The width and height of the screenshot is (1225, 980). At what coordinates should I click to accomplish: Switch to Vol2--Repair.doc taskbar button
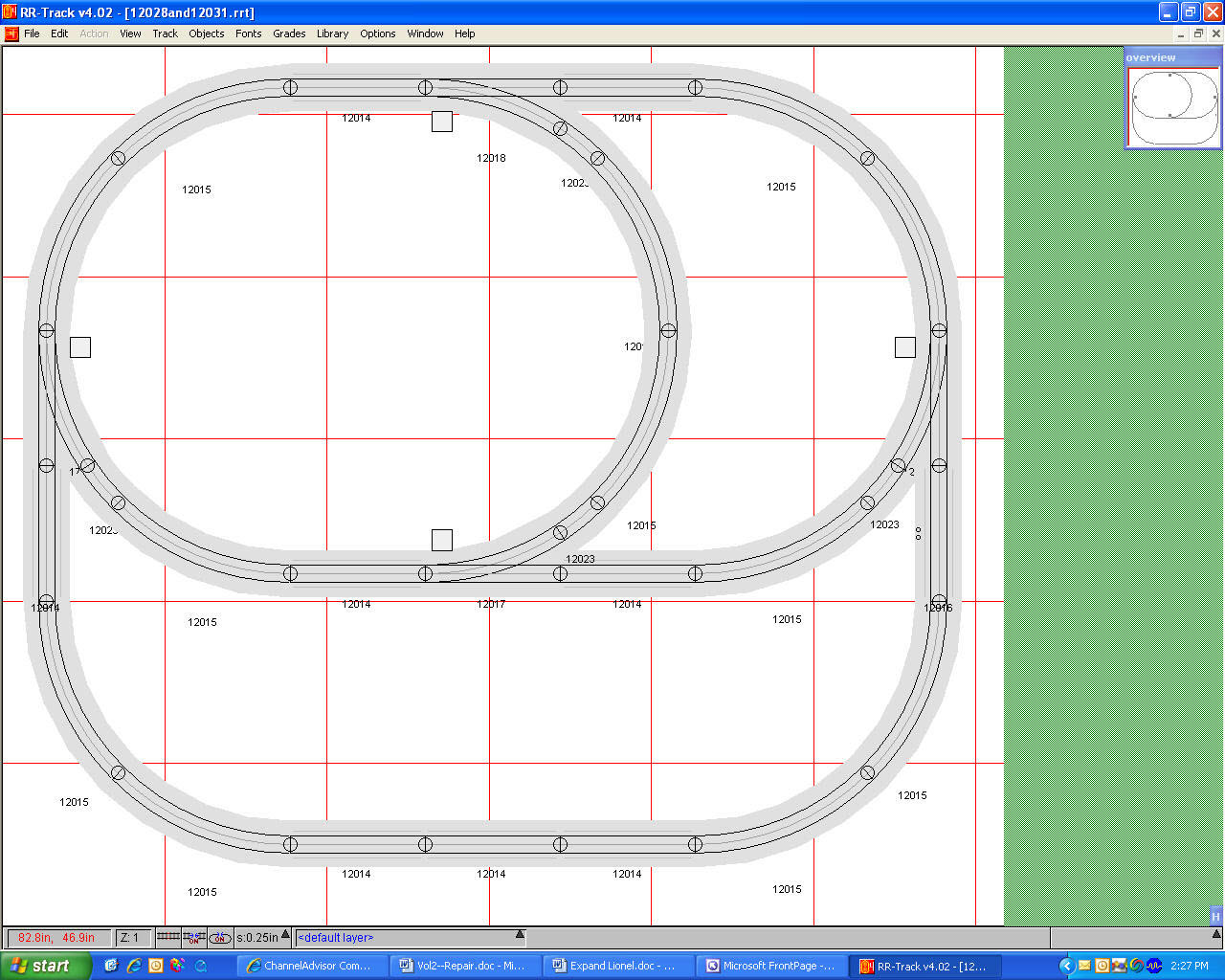pos(463,966)
